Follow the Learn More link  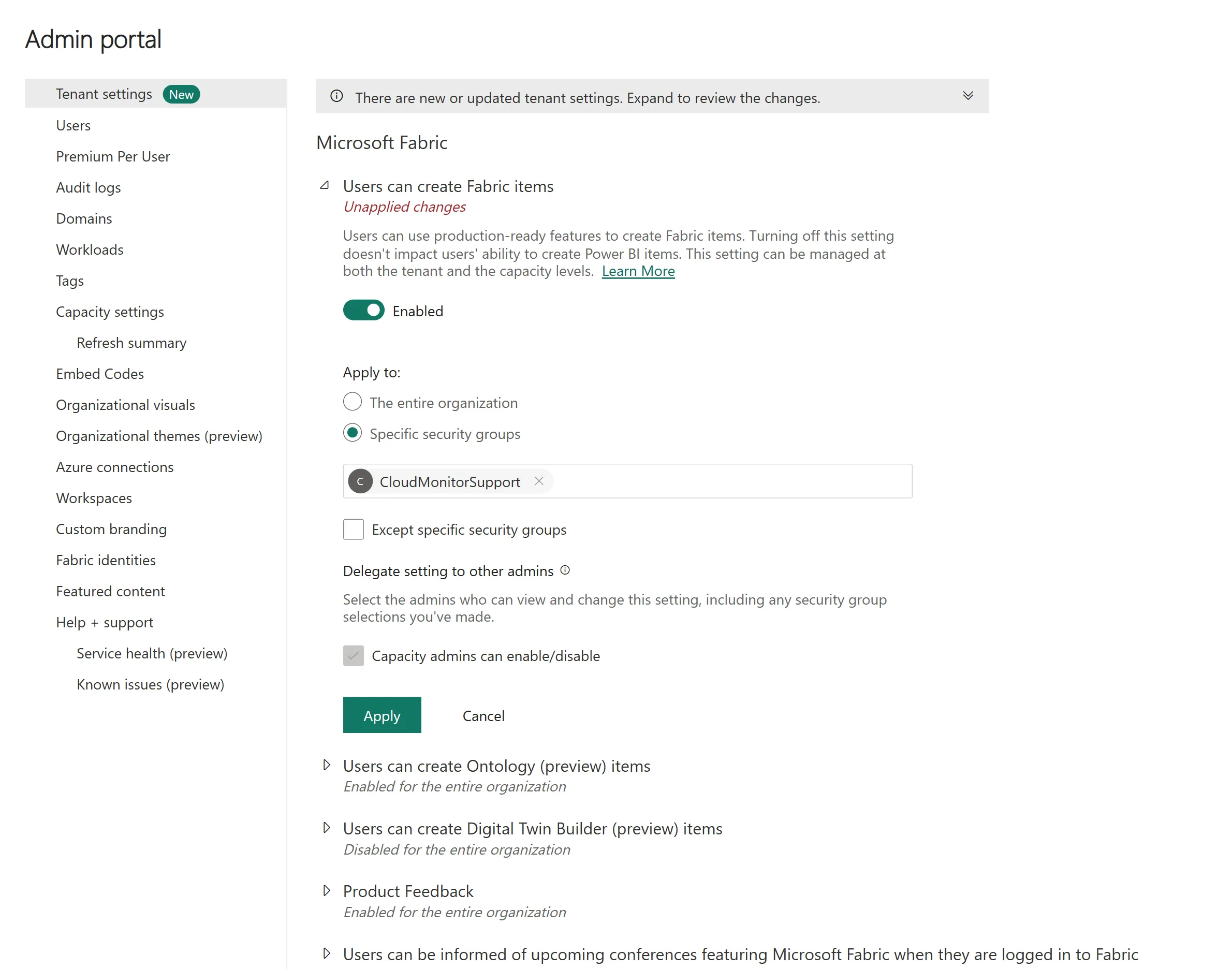(x=638, y=271)
